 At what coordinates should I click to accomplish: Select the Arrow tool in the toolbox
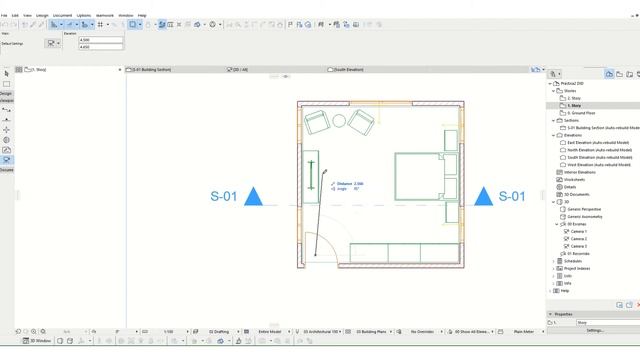pyautogui.click(x=7, y=74)
